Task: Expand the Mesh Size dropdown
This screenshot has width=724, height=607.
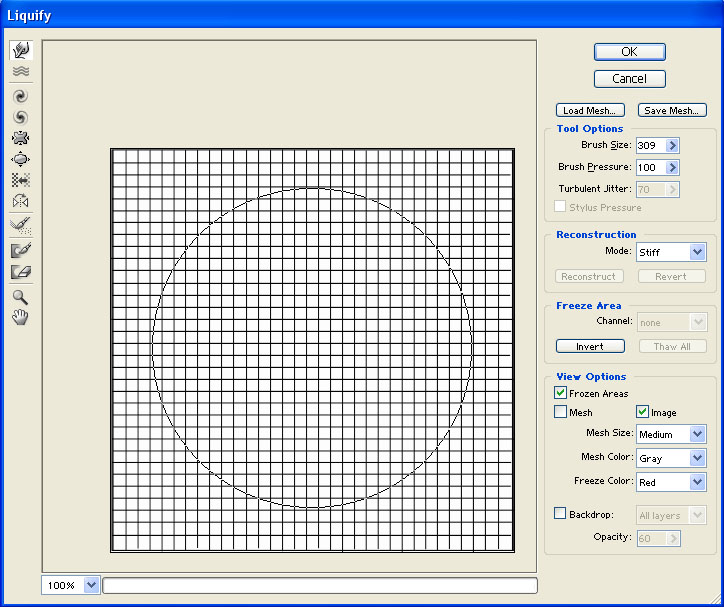Action: click(671, 434)
